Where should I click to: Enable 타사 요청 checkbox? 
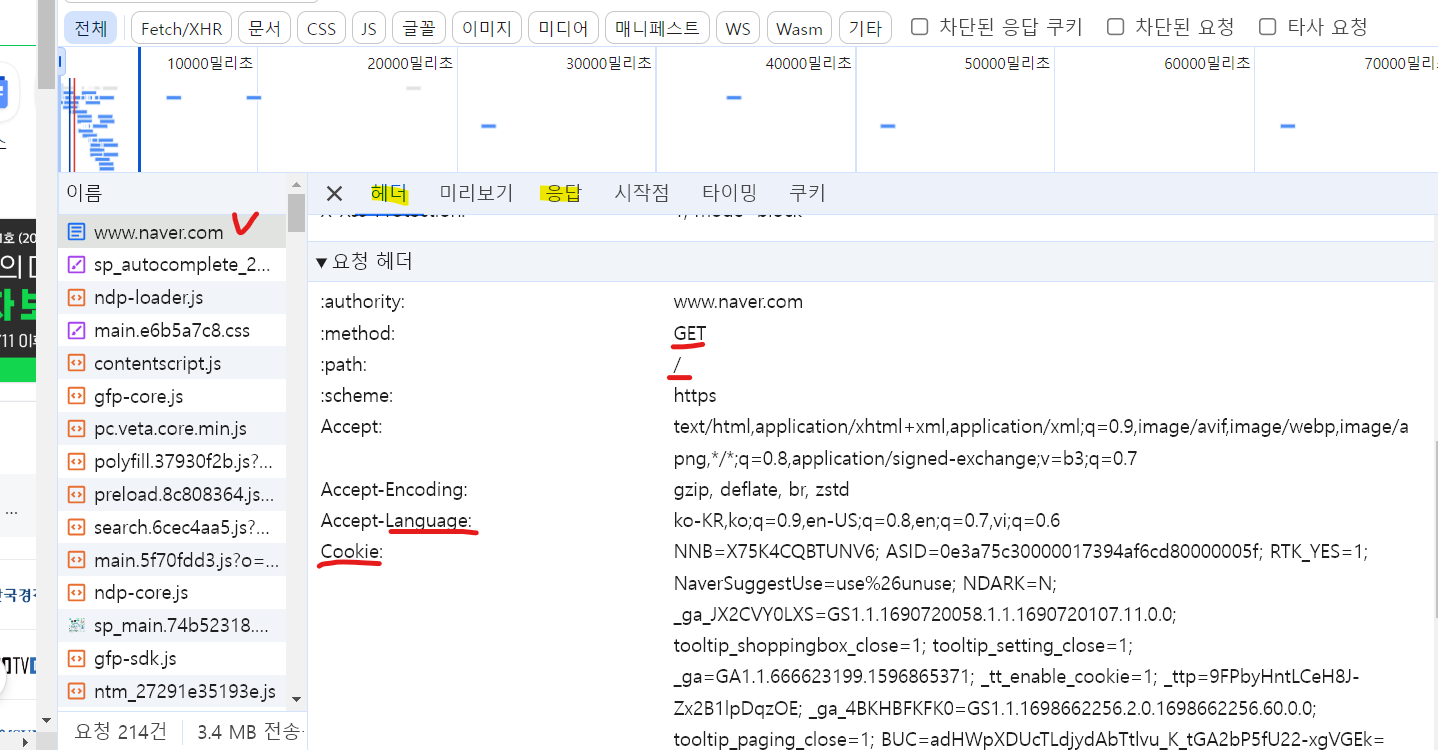tap(1268, 27)
